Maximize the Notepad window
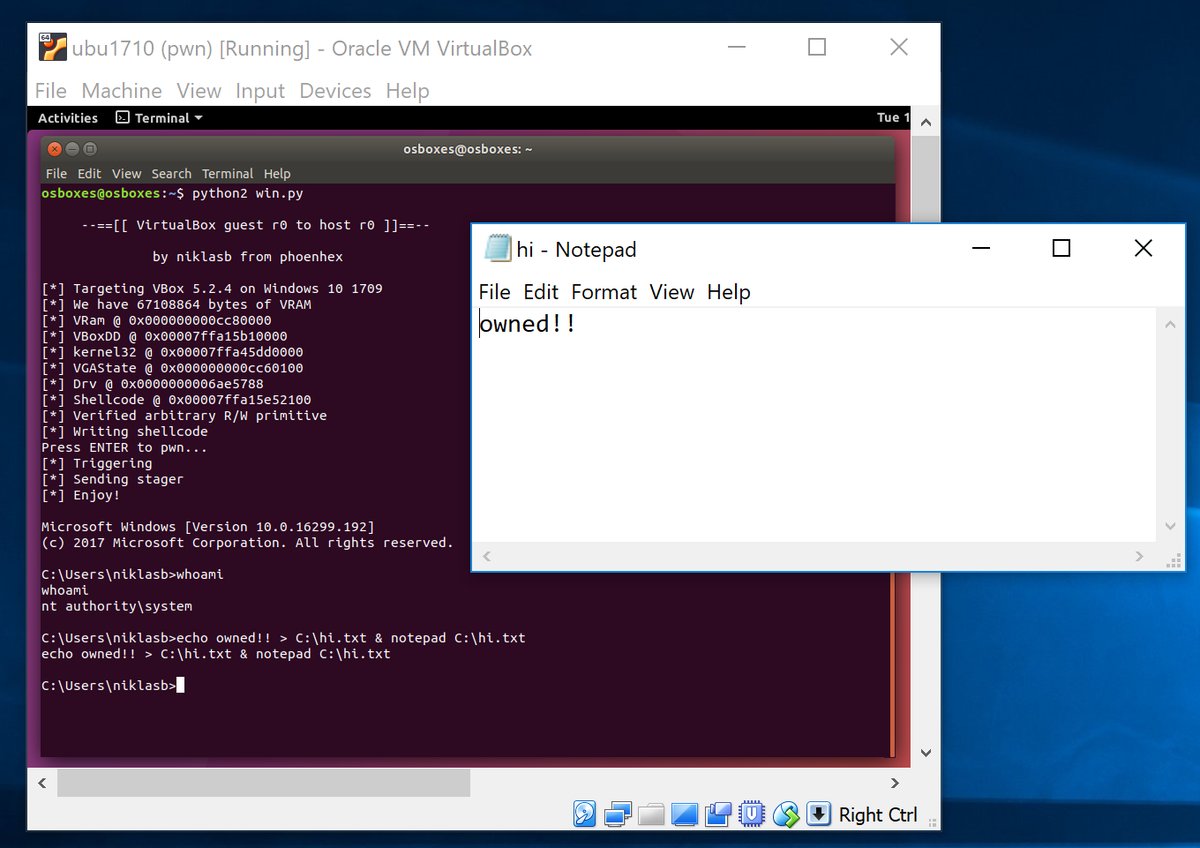Image resolution: width=1200 pixels, height=848 pixels. coord(1061,248)
